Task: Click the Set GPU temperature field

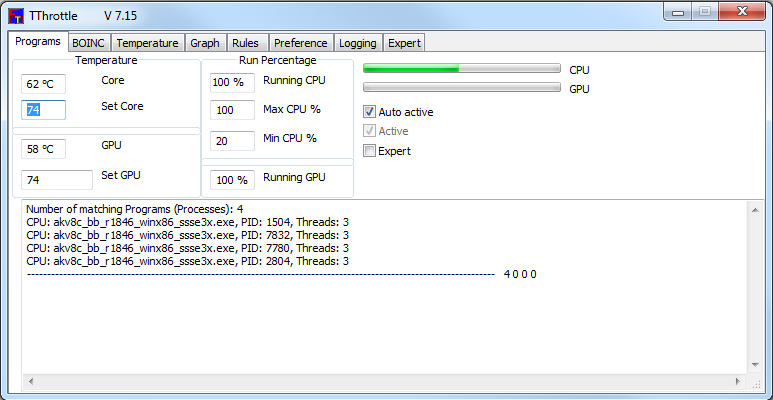Action: point(57,180)
